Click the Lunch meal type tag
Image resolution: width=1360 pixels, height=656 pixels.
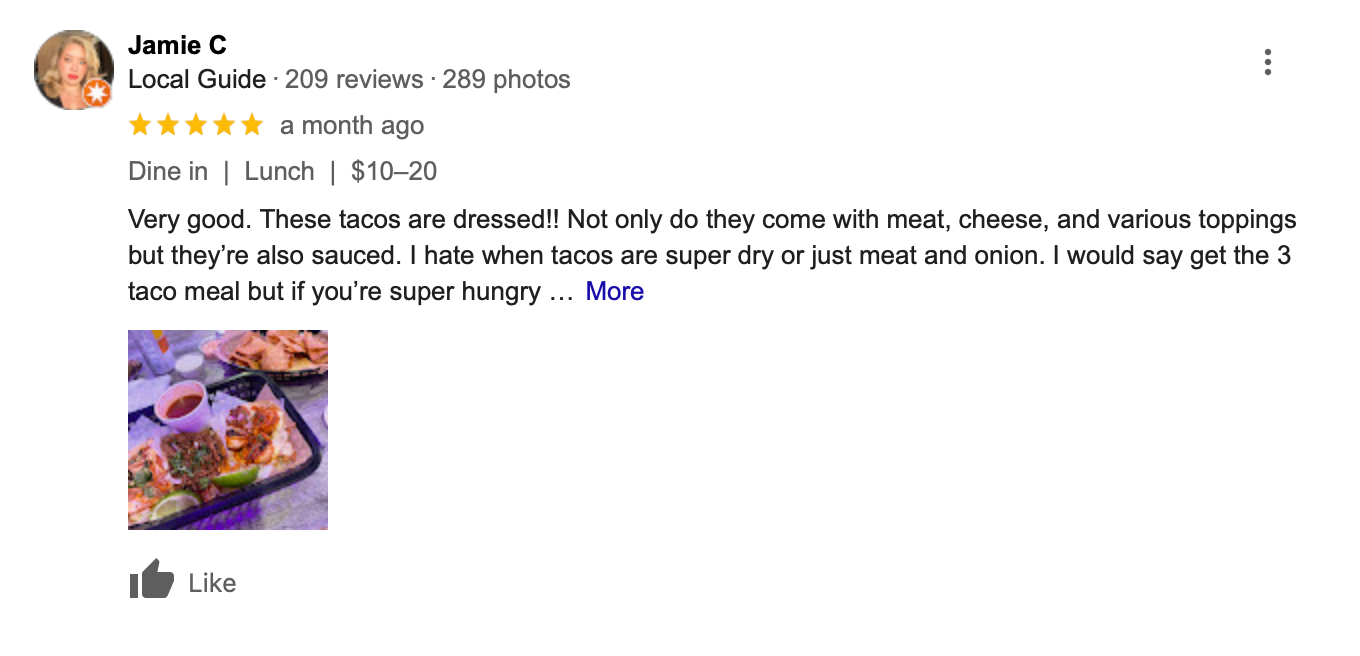pos(279,172)
